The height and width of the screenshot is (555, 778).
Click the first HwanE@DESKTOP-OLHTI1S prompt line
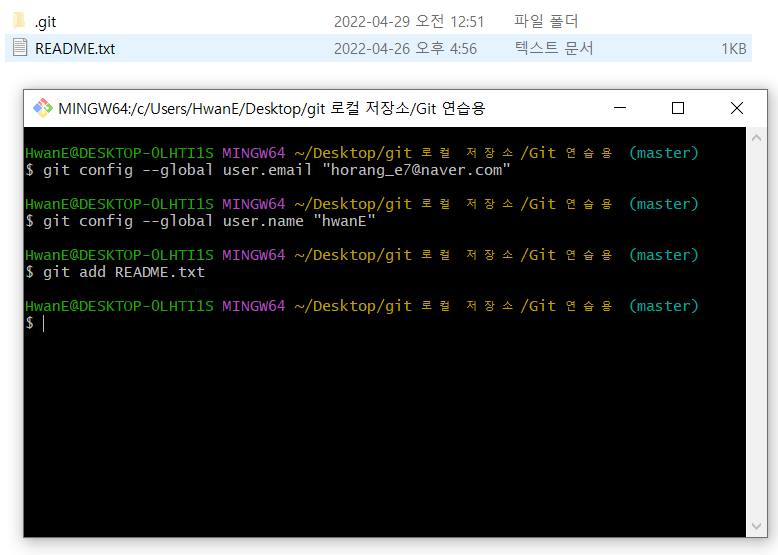[x=362, y=153]
